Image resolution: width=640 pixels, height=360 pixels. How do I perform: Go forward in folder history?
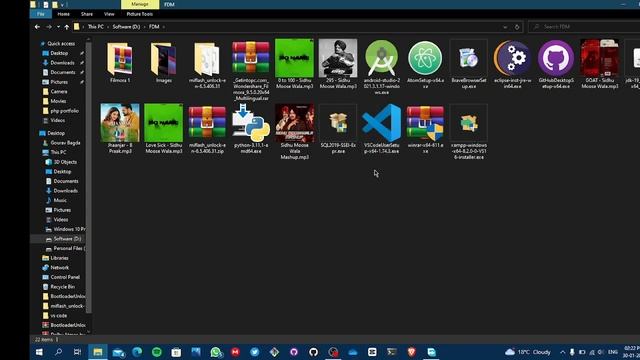(x=49, y=27)
